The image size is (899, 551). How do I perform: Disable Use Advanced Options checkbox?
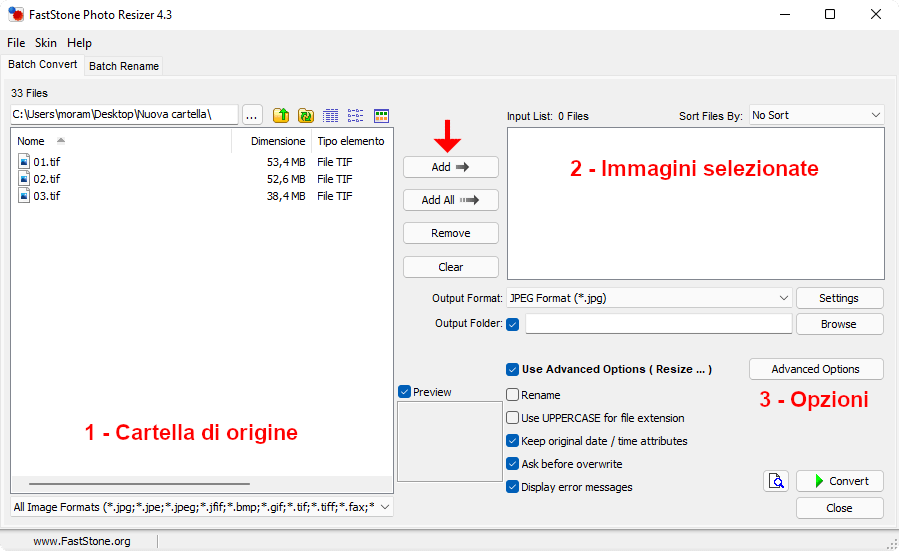[513, 369]
